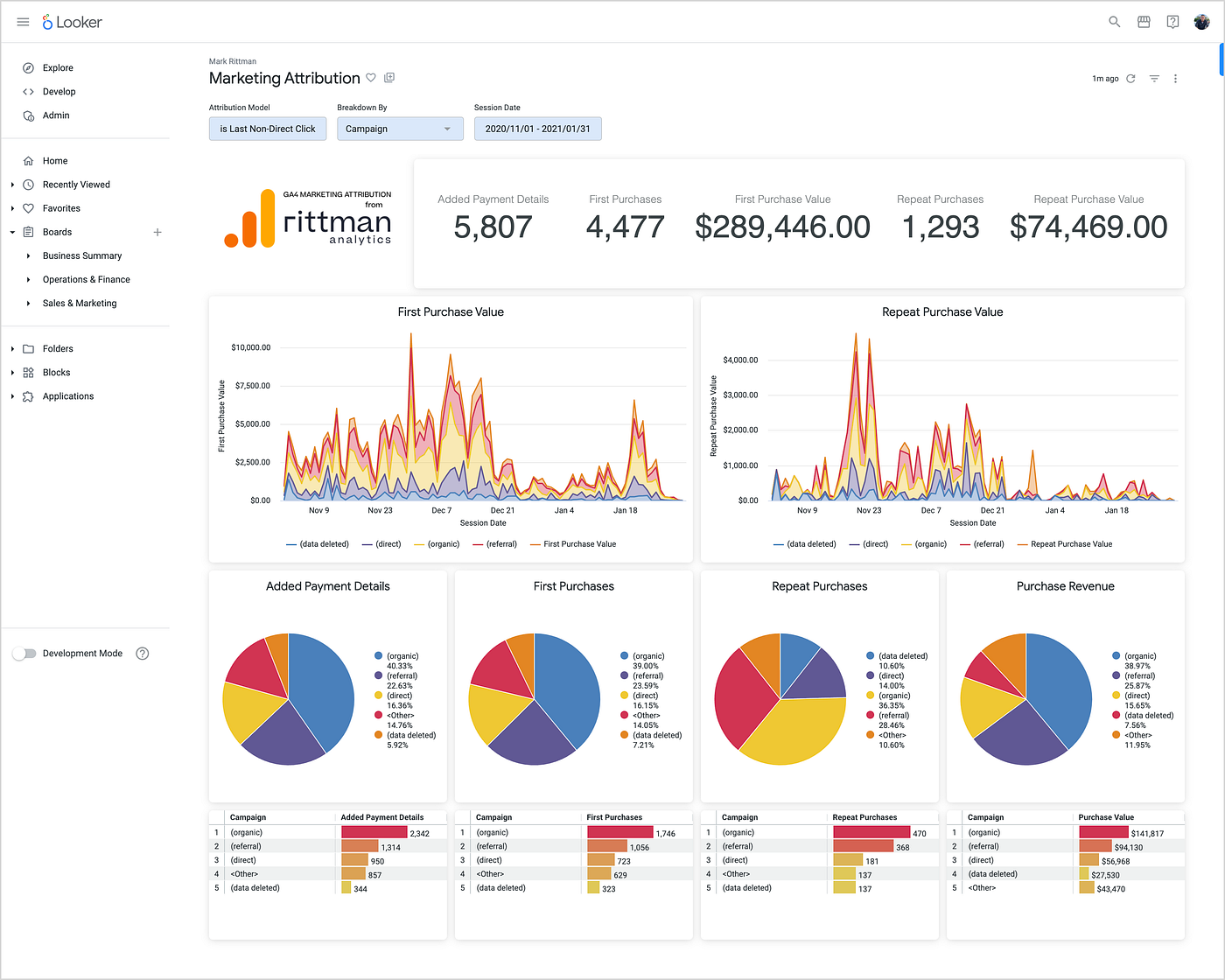The image size is (1225, 980).
Task: Toggle Development Mode switch
Action: tap(24, 654)
